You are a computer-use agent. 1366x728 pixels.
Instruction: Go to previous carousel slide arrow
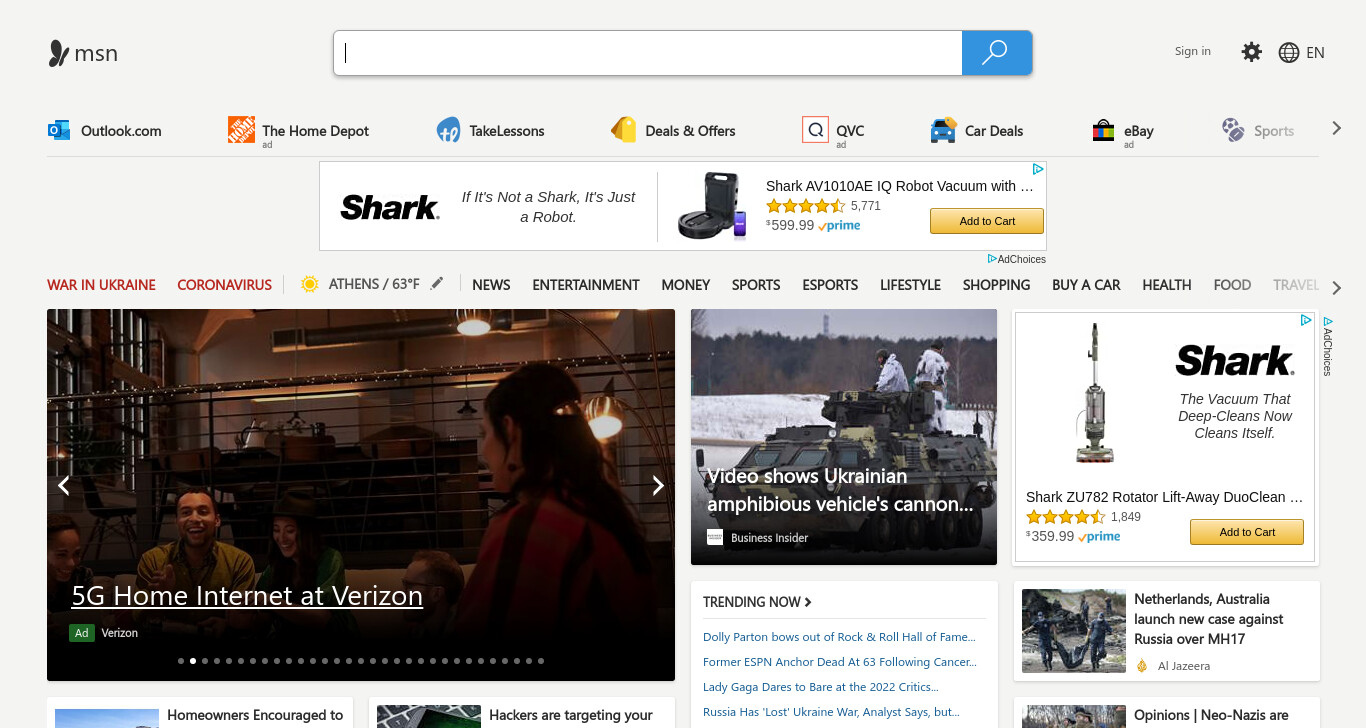click(x=64, y=485)
